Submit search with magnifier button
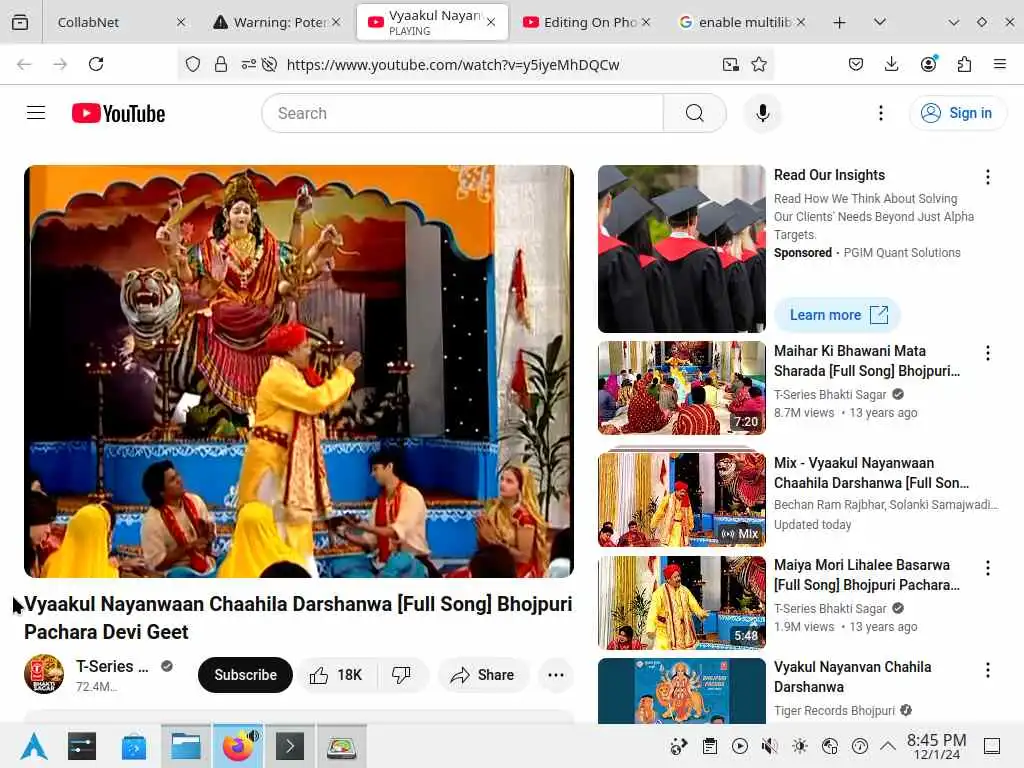The image size is (1024, 768). coord(695,113)
